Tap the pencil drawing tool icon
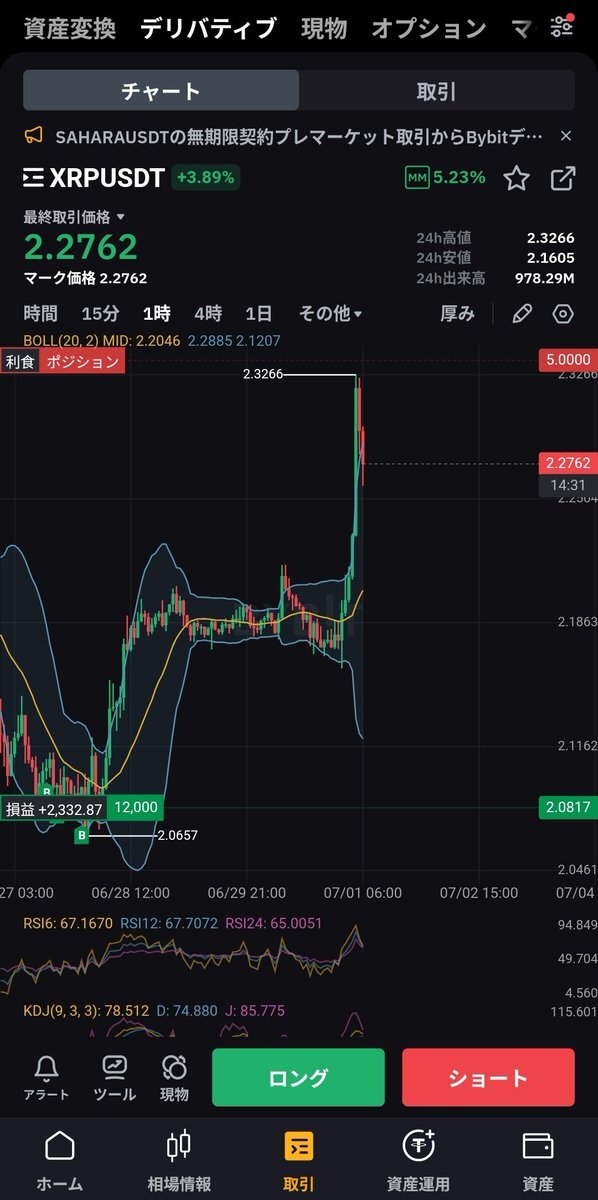 (522, 314)
